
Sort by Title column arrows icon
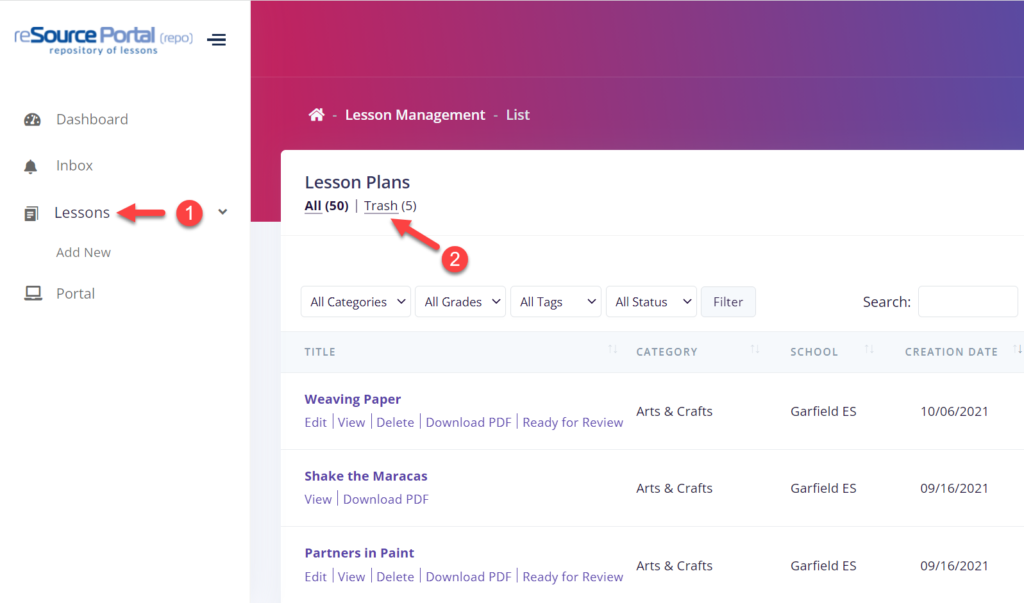(612, 351)
